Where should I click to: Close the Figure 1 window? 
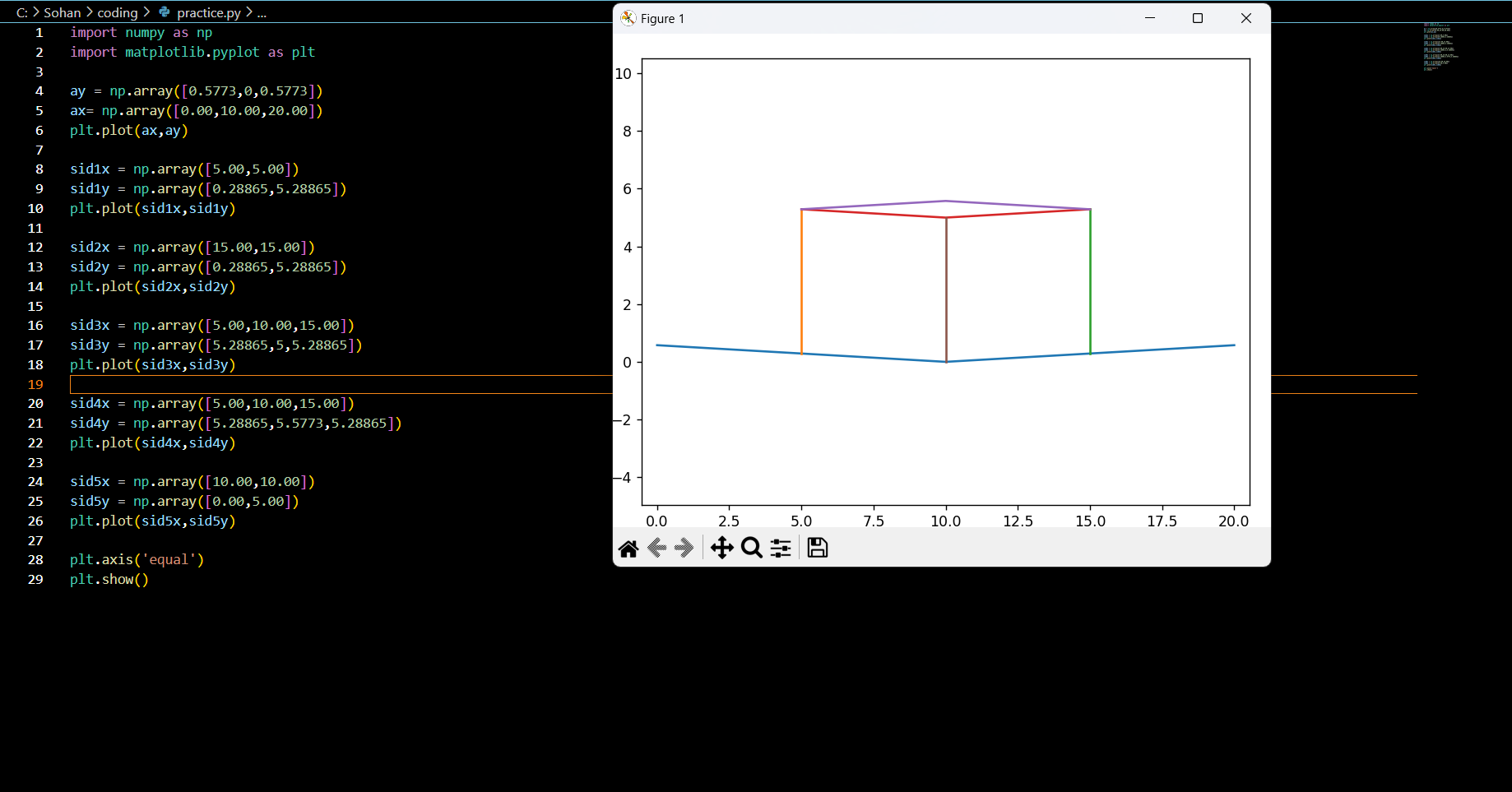tap(1246, 18)
